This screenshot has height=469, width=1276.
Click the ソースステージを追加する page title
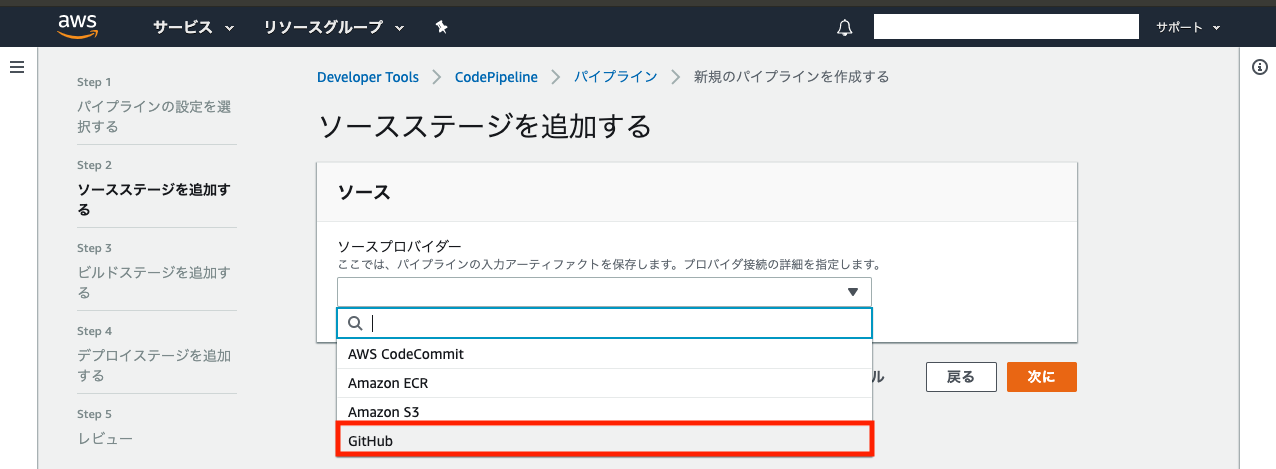[x=484, y=126]
